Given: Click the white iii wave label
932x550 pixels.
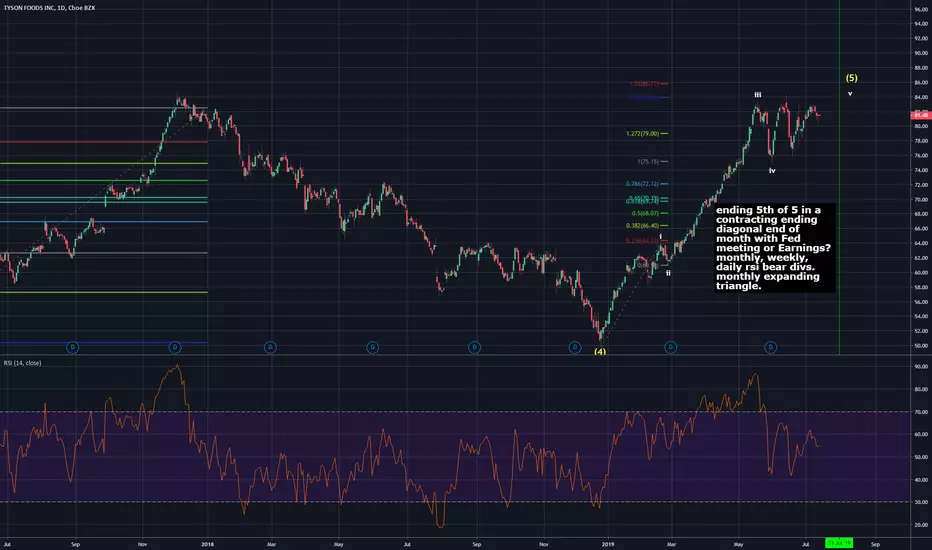Looking at the screenshot, I should pyautogui.click(x=758, y=95).
